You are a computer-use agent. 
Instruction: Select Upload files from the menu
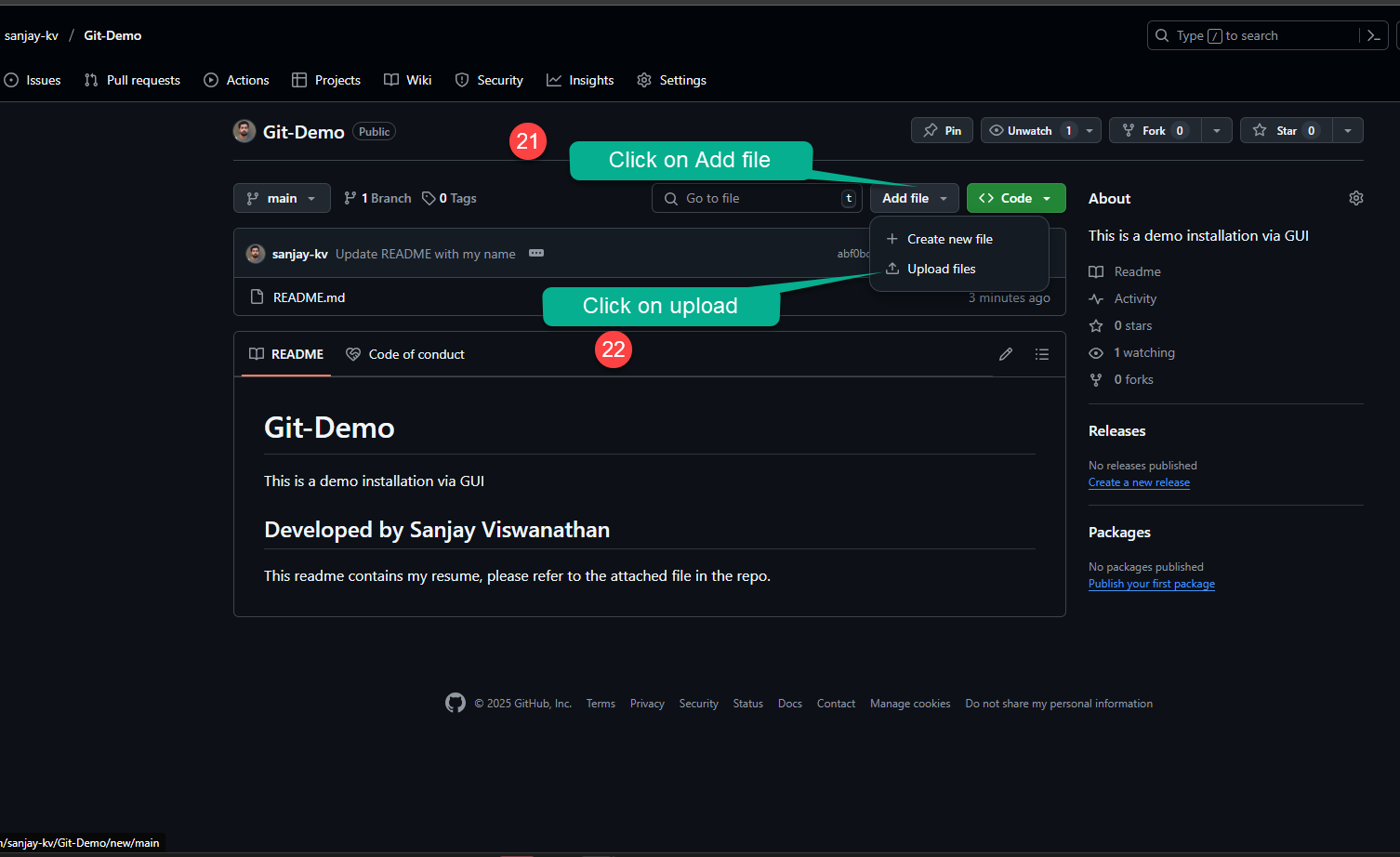939,269
